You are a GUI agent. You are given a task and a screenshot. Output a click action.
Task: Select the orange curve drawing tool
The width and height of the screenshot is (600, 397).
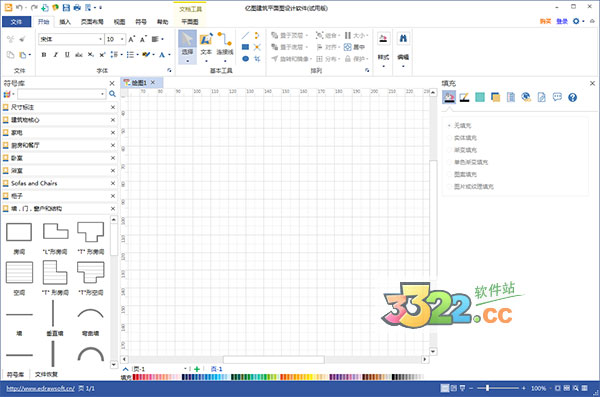click(x=257, y=36)
